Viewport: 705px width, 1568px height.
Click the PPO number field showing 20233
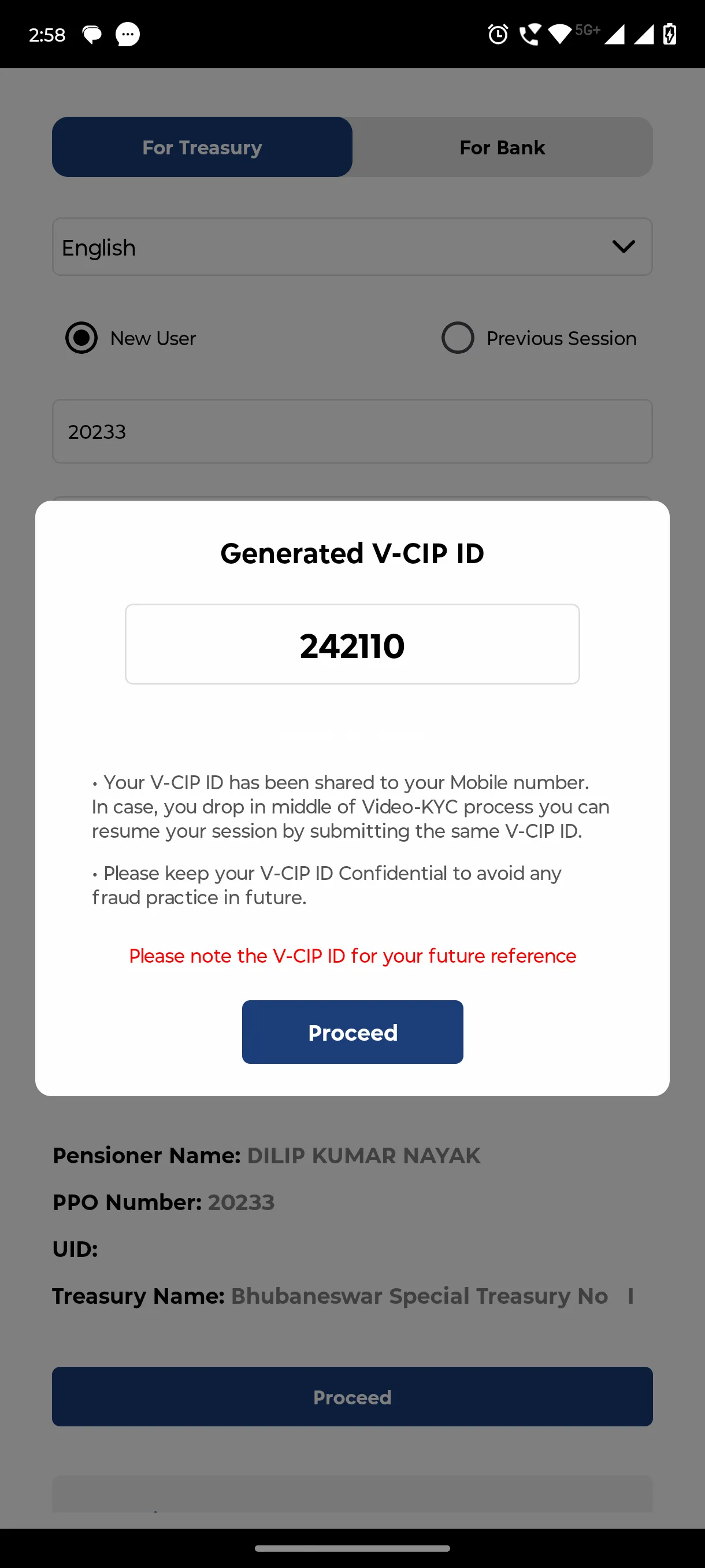click(x=352, y=431)
